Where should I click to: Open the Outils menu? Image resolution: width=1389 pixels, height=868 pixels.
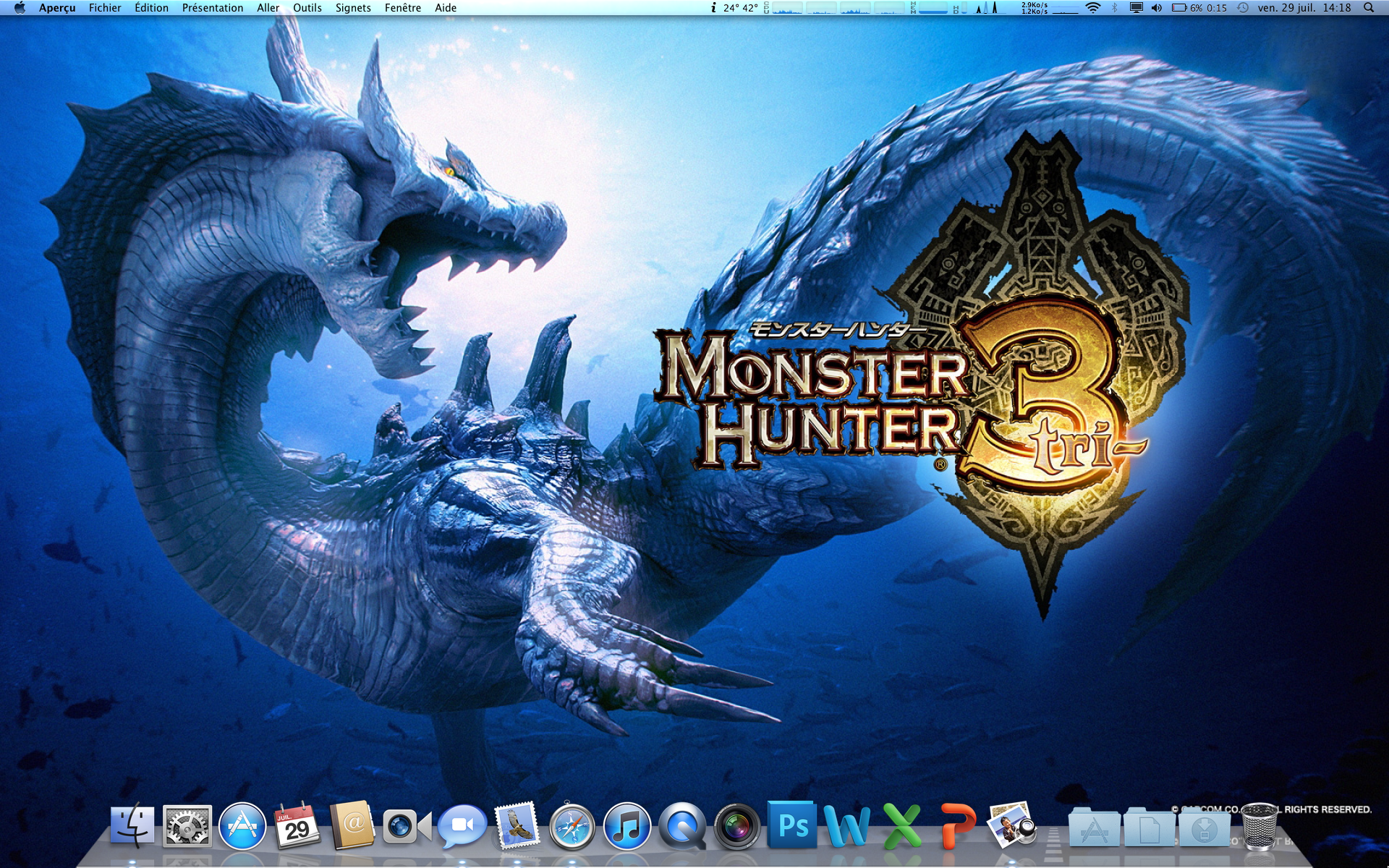(x=307, y=8)
